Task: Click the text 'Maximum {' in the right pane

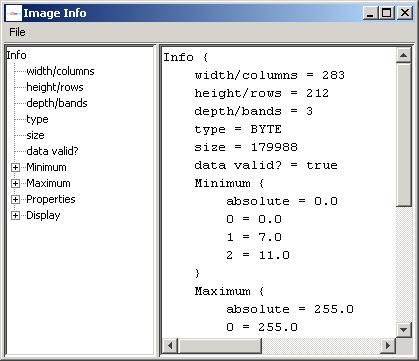Action: click(x=229, y=291)
